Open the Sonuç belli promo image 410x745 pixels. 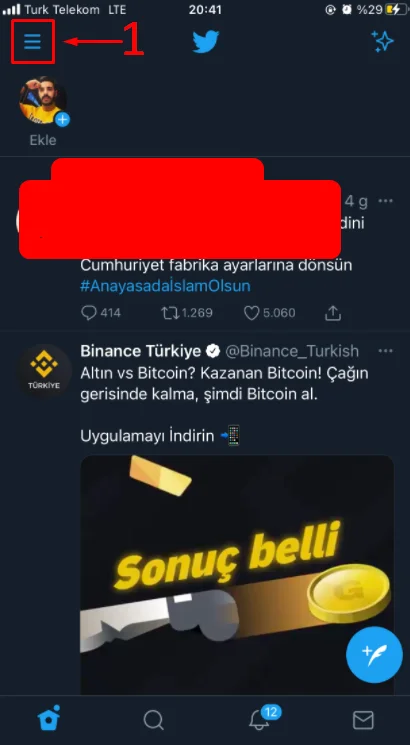tap(237, 574)
